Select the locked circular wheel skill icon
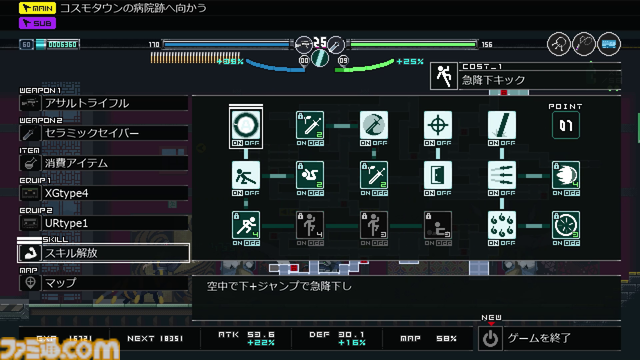This screenshot has width=640, height=360. pyautogui.click(x=566, y=225)
